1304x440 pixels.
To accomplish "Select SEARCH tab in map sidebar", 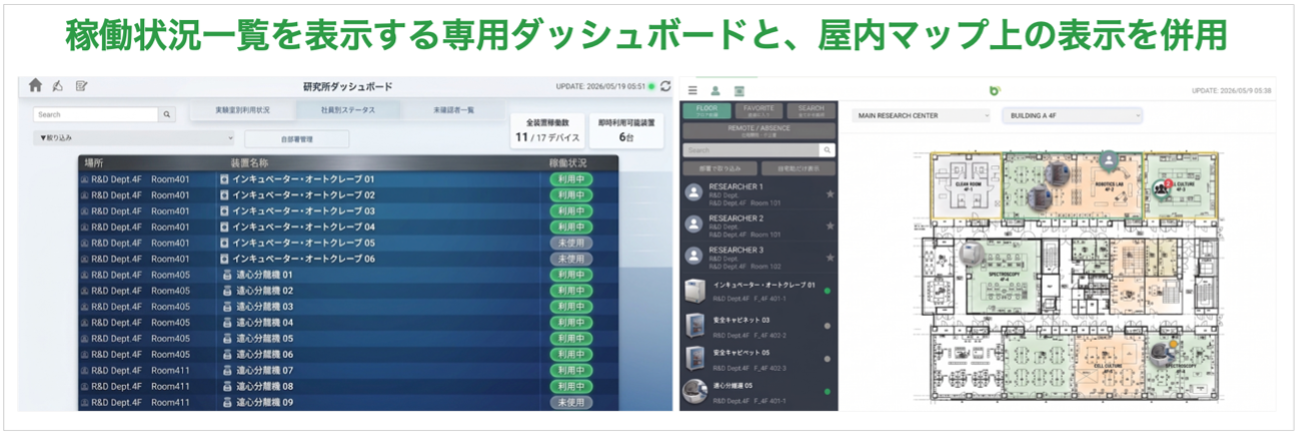I will click(x=811, y=111).
